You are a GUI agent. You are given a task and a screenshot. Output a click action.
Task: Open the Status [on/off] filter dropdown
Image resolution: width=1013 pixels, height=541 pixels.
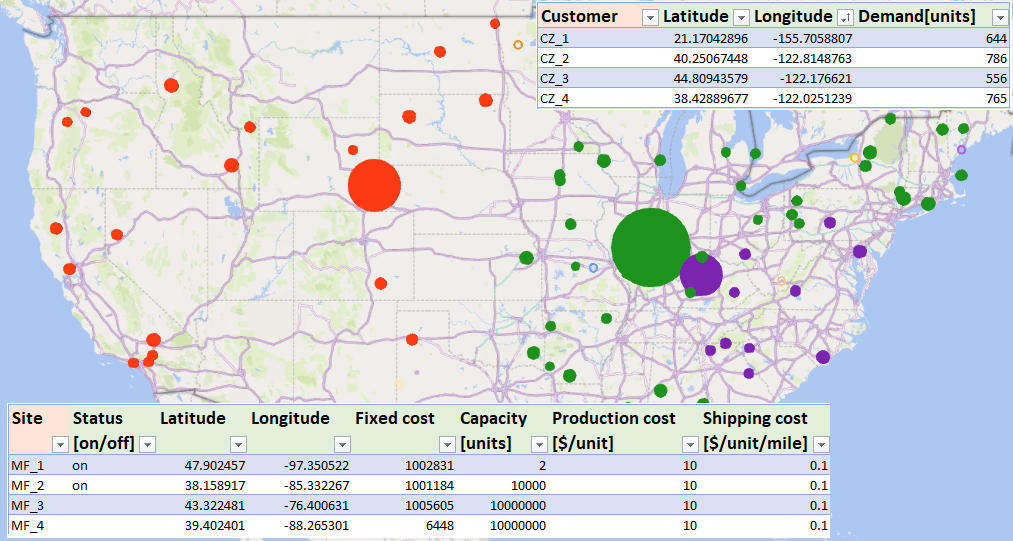(147, 444)
